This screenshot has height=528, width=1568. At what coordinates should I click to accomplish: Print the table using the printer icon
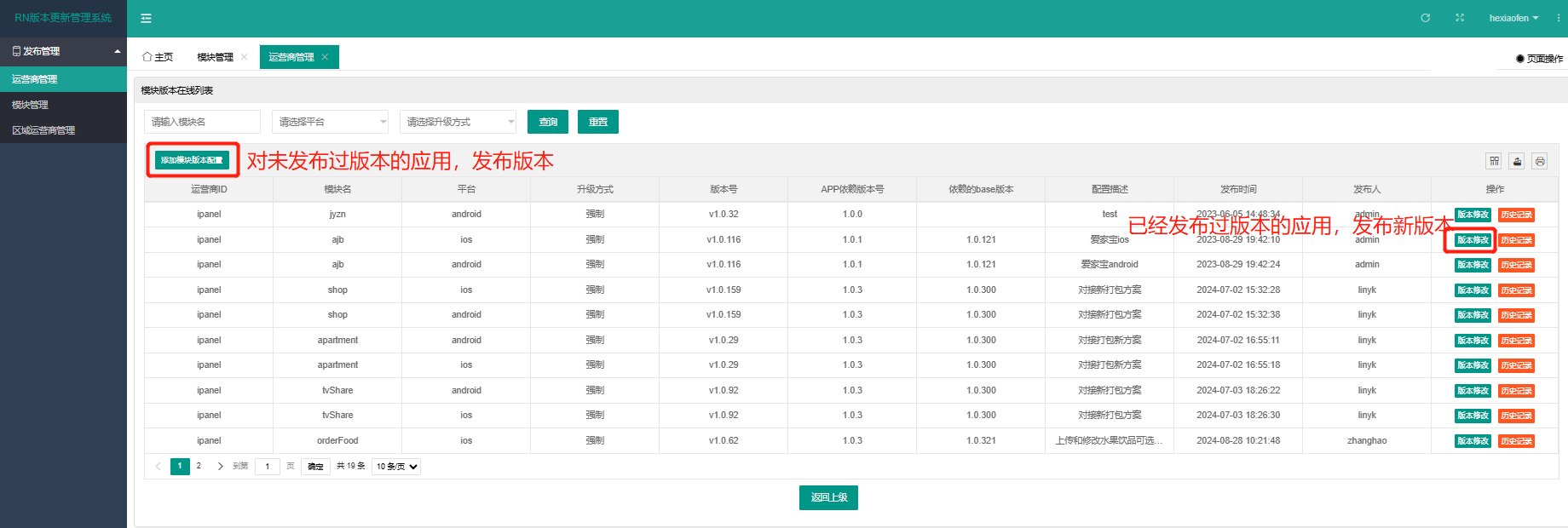1540,161
